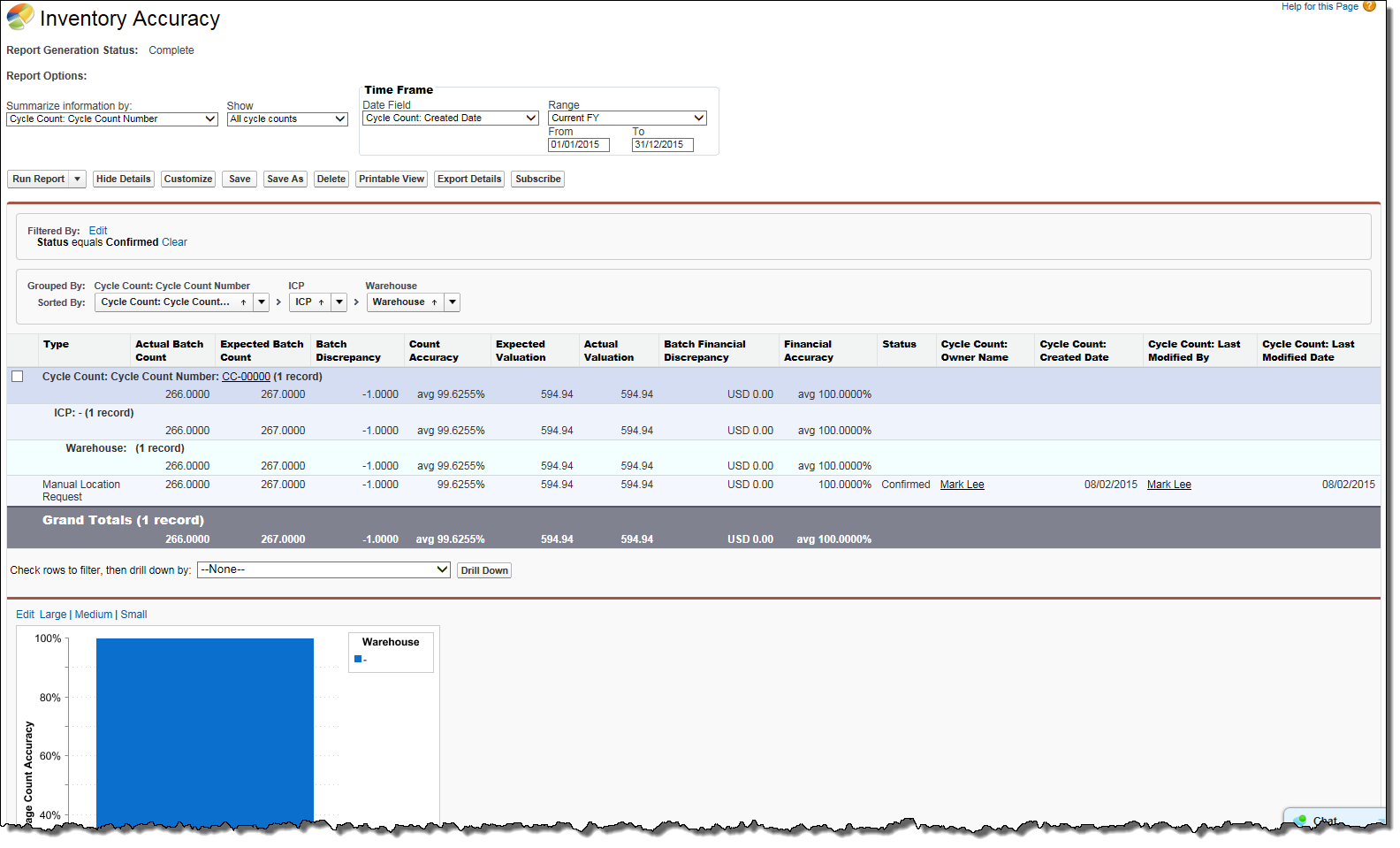The width and height of the screenshot is (1400, 848).
Task: Expand the Summarize information by dropdown
Action: [111, 119]
